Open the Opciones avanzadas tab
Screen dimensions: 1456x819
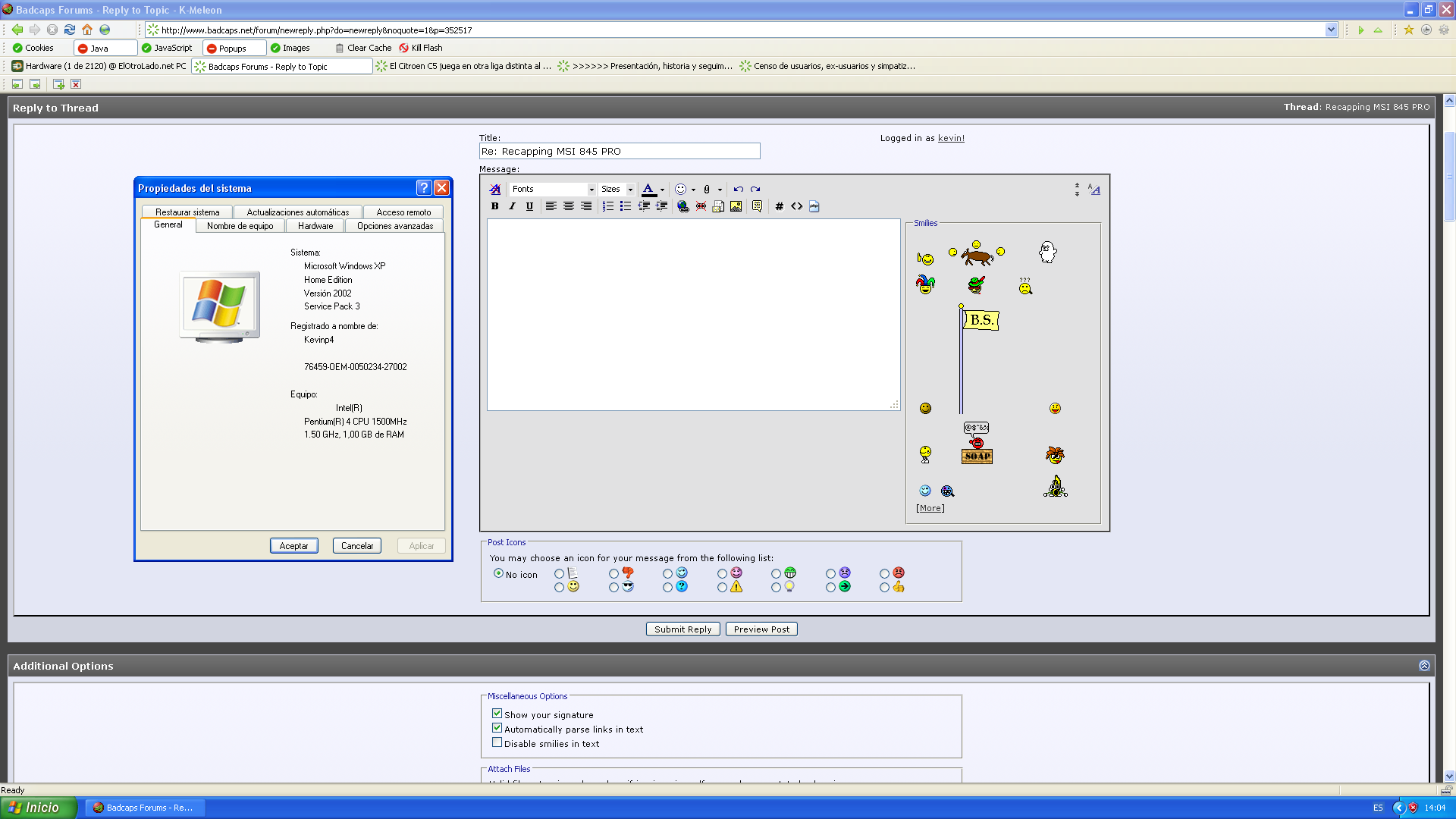pyautogui.click(x=395, y=226)
